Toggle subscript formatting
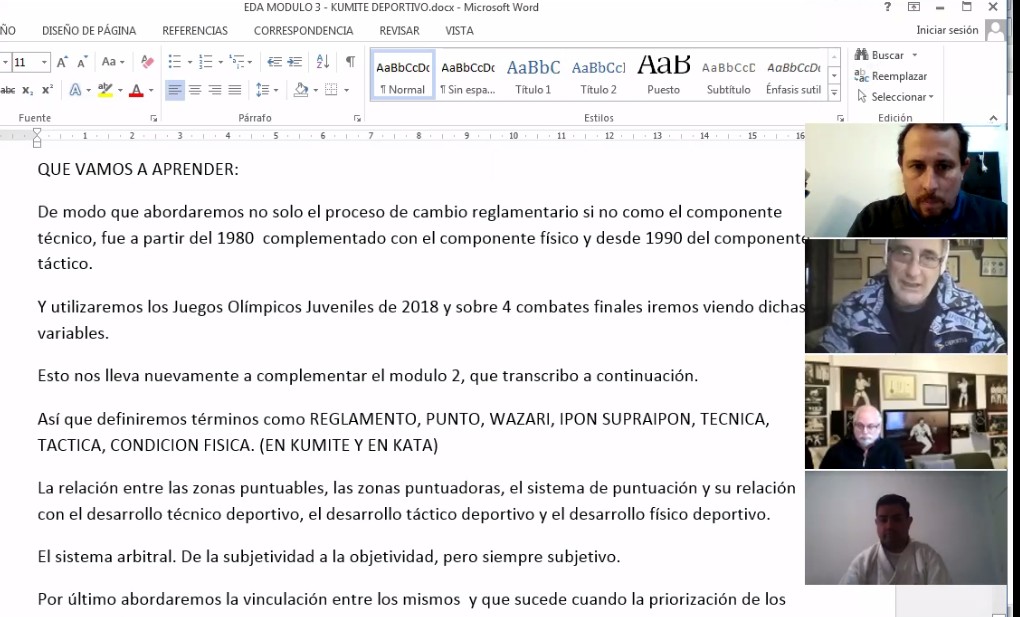The width and height of the screenshot is (1020, 617). coord(28,90)
